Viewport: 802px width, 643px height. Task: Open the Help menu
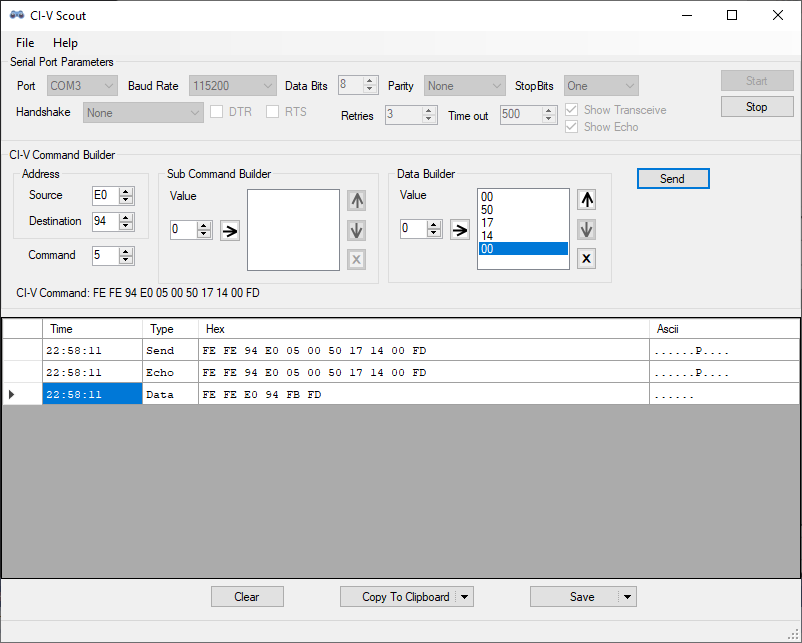(65, 43)
